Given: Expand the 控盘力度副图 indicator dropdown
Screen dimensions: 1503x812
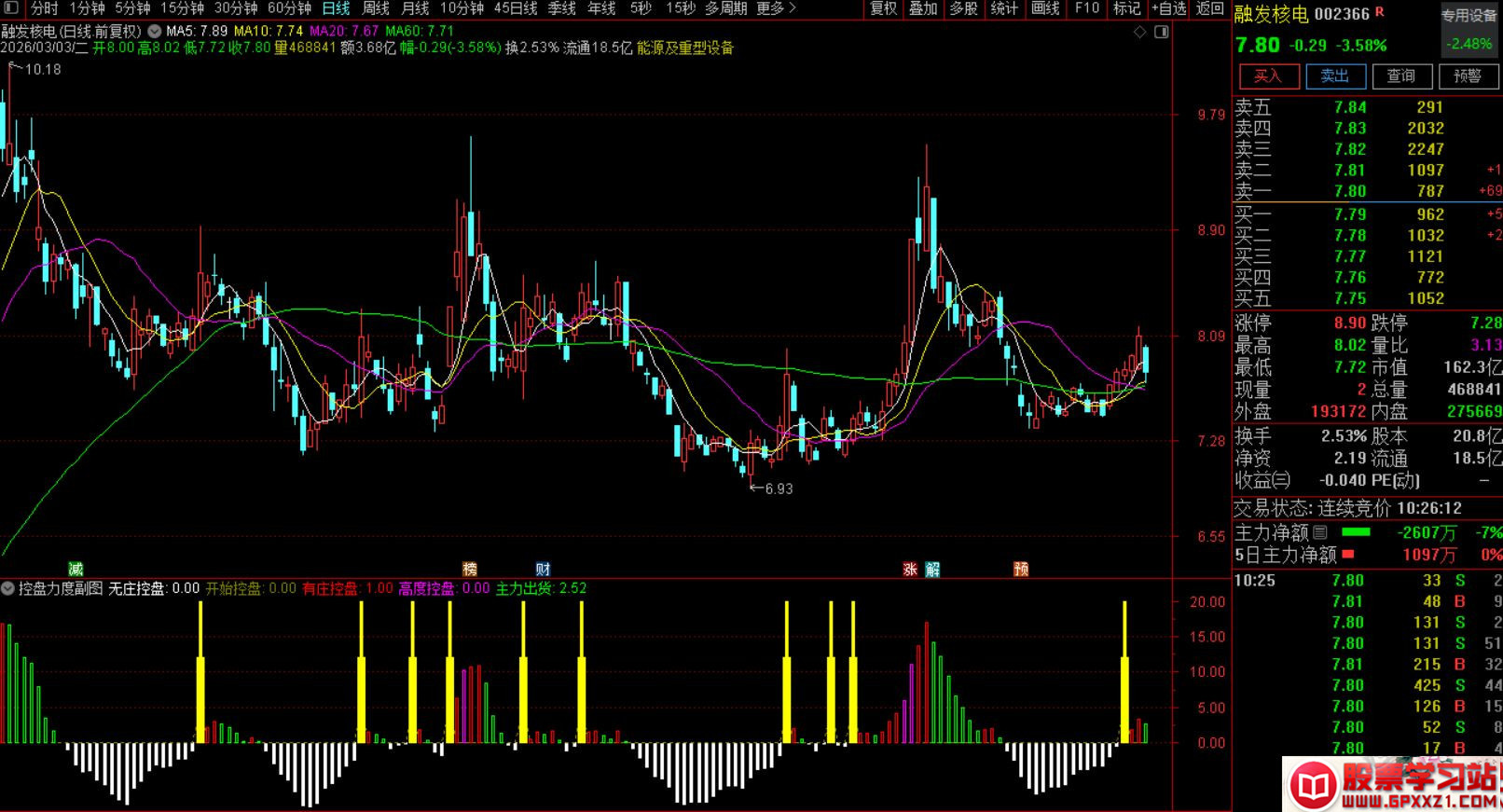Looking at the screenshot, I should pos(8,588).
